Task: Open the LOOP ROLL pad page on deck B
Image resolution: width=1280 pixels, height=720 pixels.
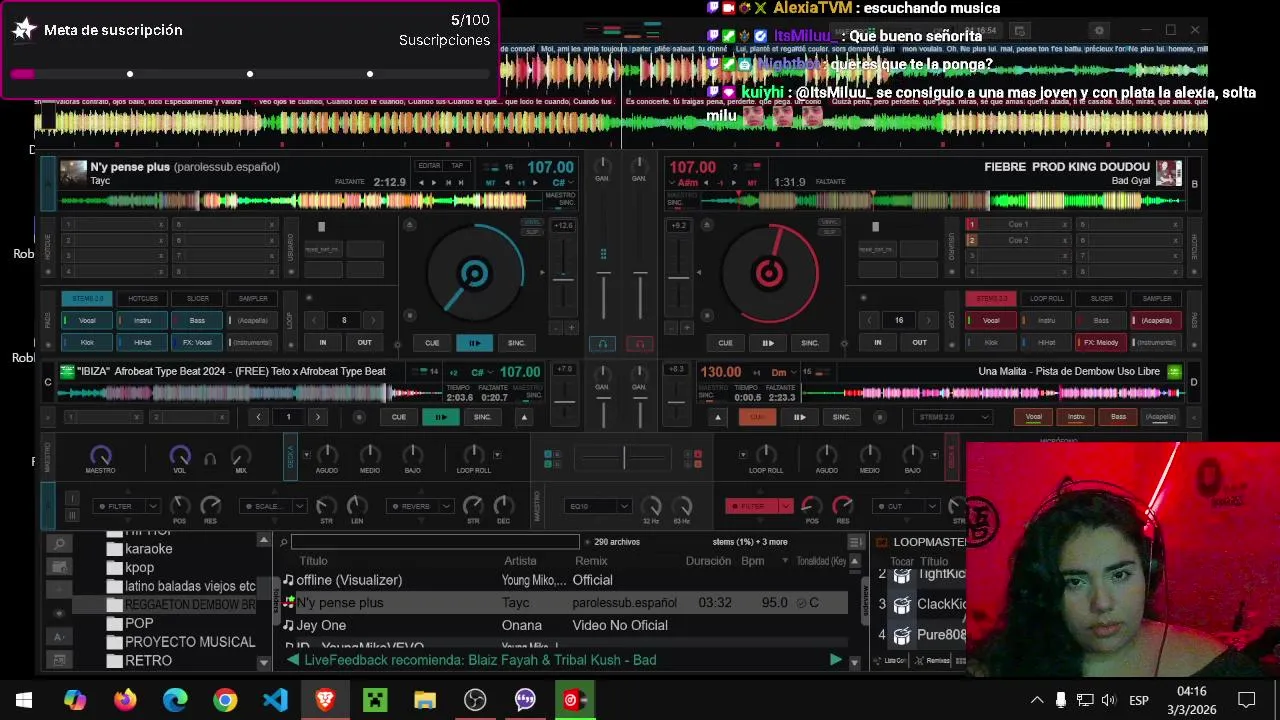Action: click(x=1047, y=298)
